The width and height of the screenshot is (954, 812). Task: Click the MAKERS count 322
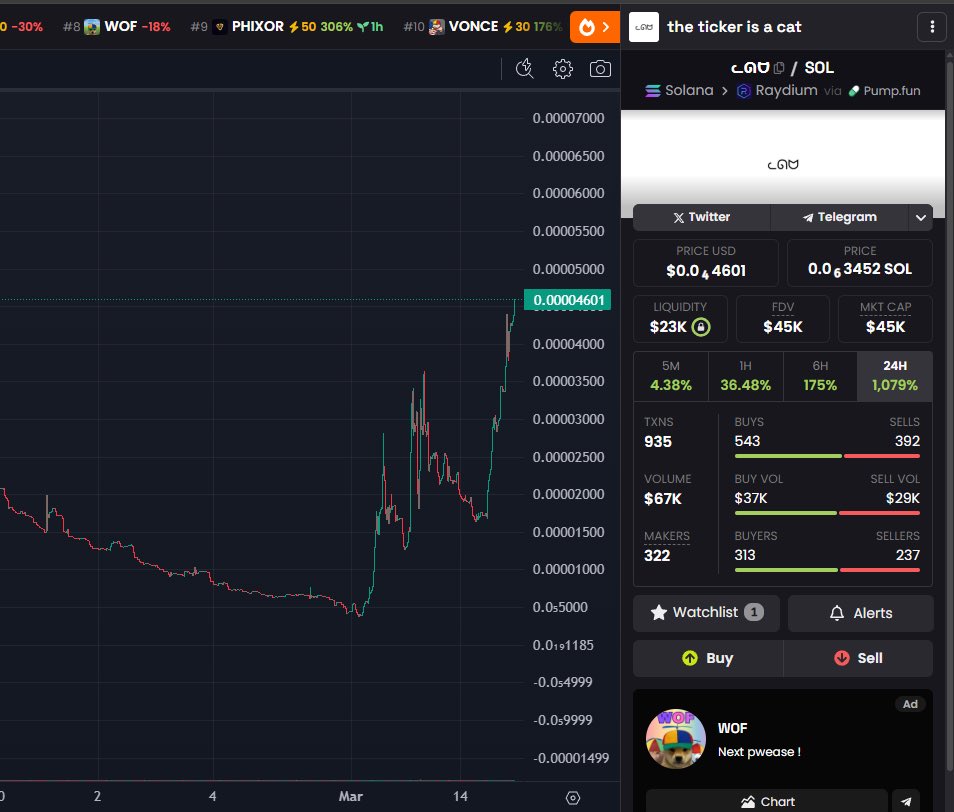tap(657, 555)
